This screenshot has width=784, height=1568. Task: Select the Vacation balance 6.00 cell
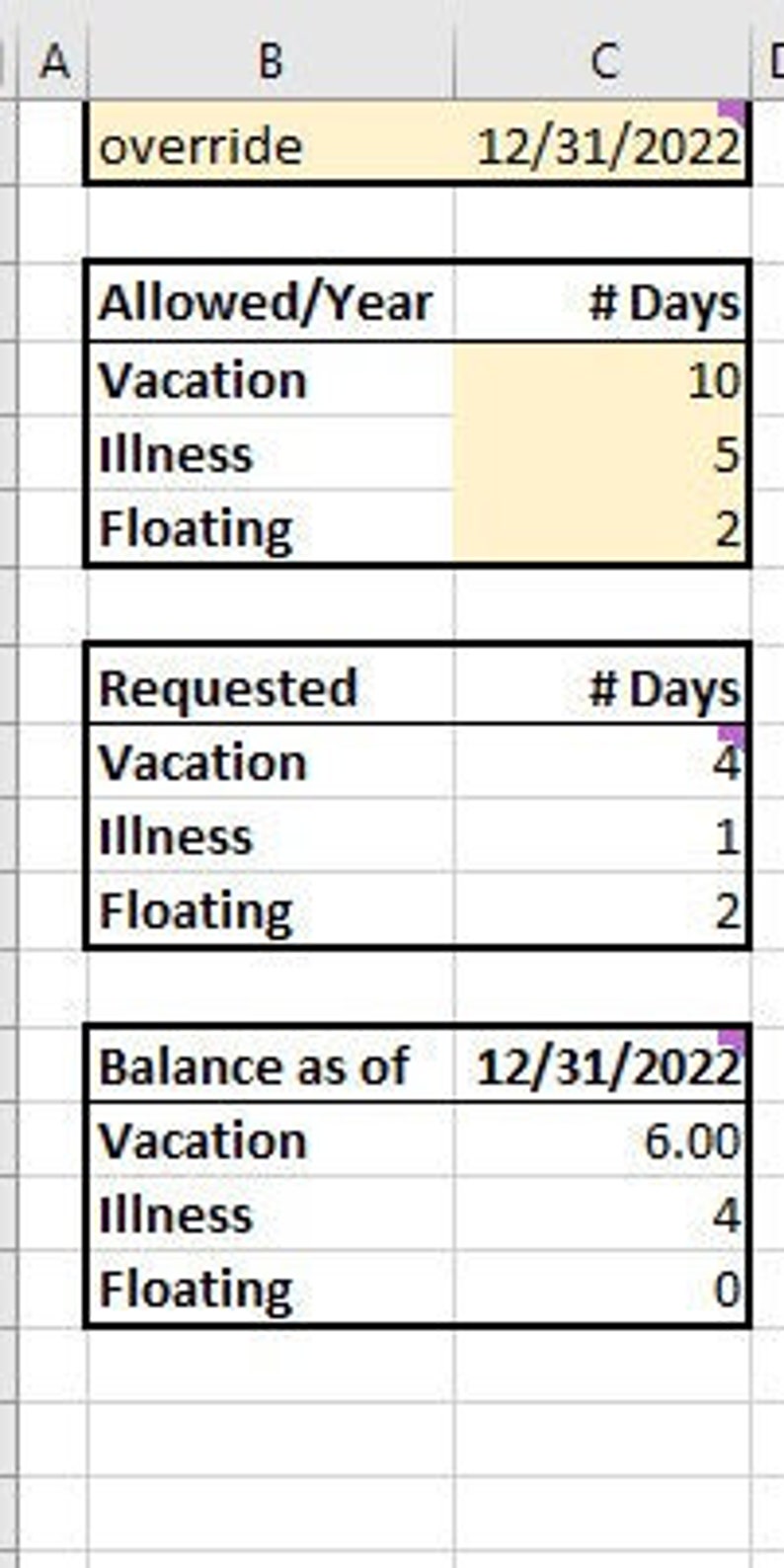click(x=602, y=1140)
